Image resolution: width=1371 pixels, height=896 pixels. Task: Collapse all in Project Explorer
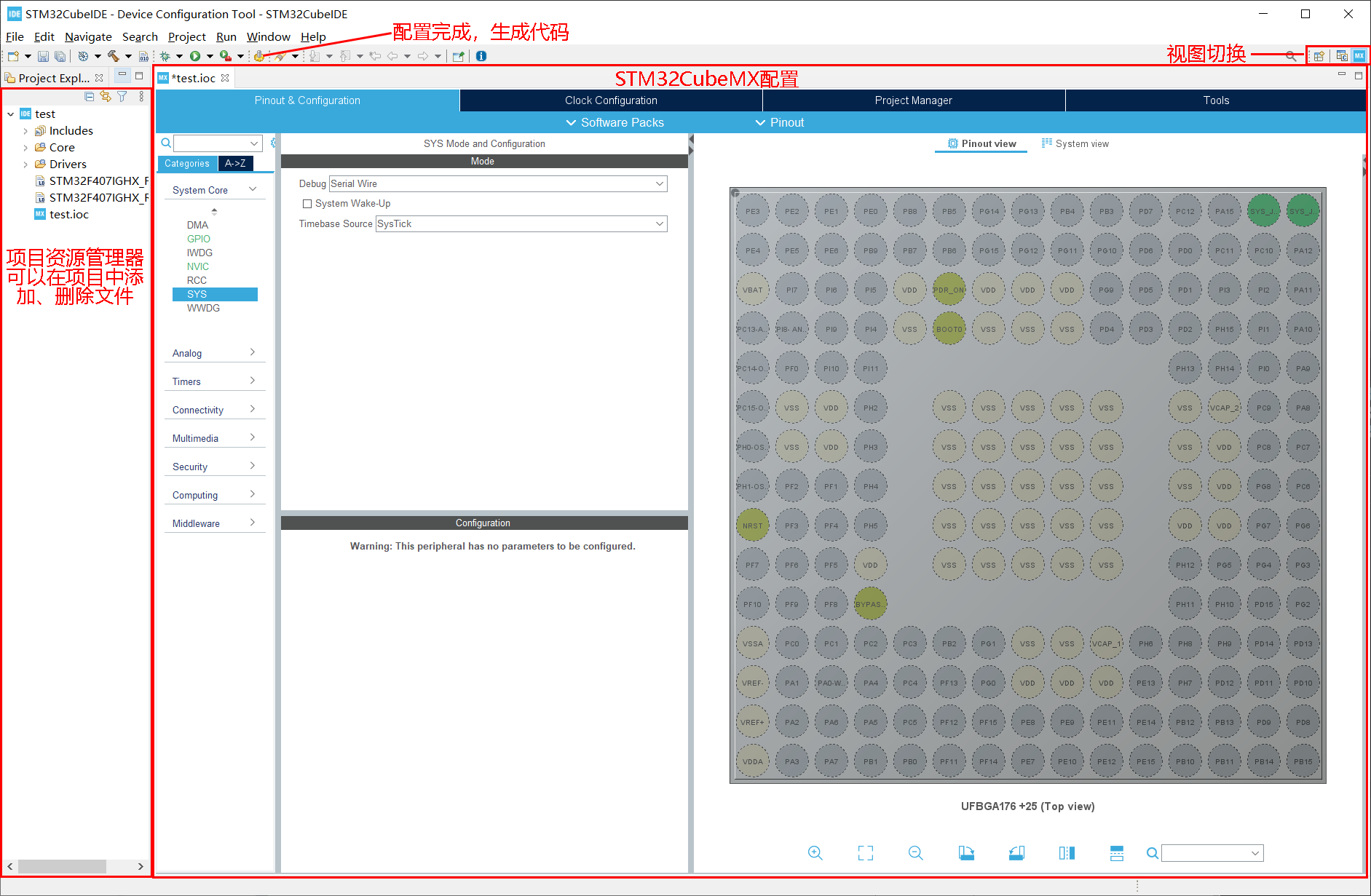(90, 96)
